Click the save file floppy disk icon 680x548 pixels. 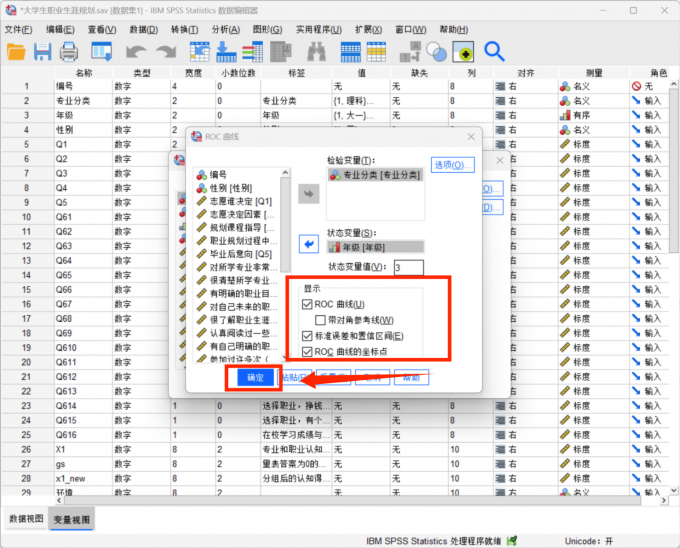[x=42, y=52]
